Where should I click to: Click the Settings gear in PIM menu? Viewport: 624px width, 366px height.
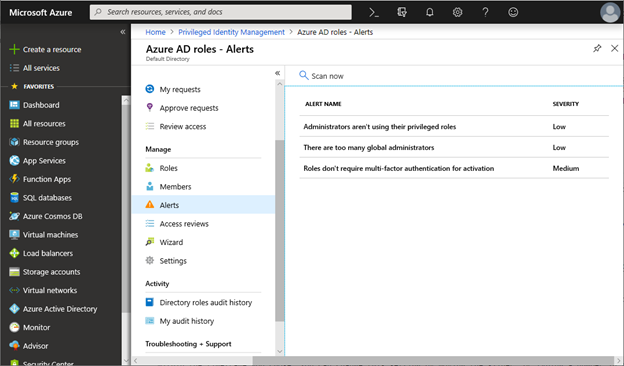point(150,261)
